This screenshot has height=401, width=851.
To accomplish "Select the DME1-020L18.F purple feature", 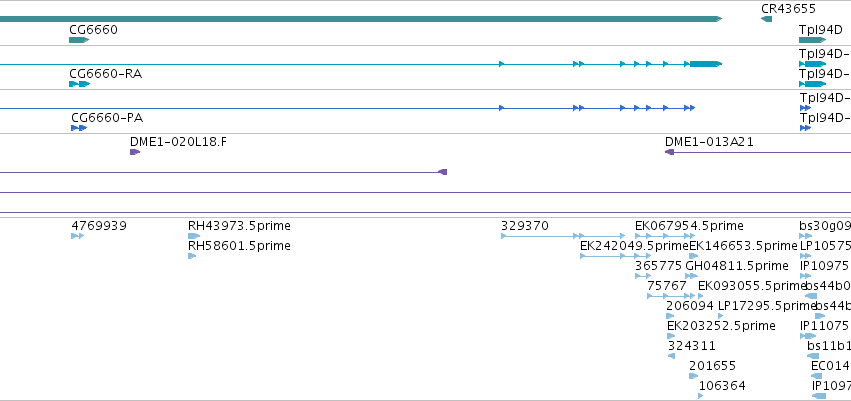I will [x=135, y=152].
